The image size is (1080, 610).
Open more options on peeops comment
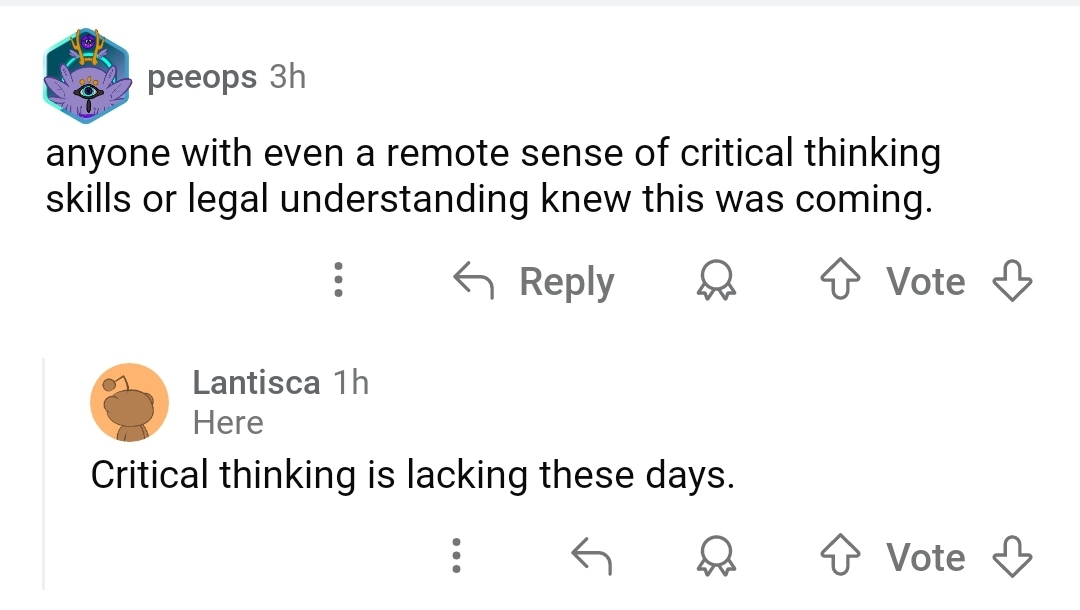tap(339, 281)
